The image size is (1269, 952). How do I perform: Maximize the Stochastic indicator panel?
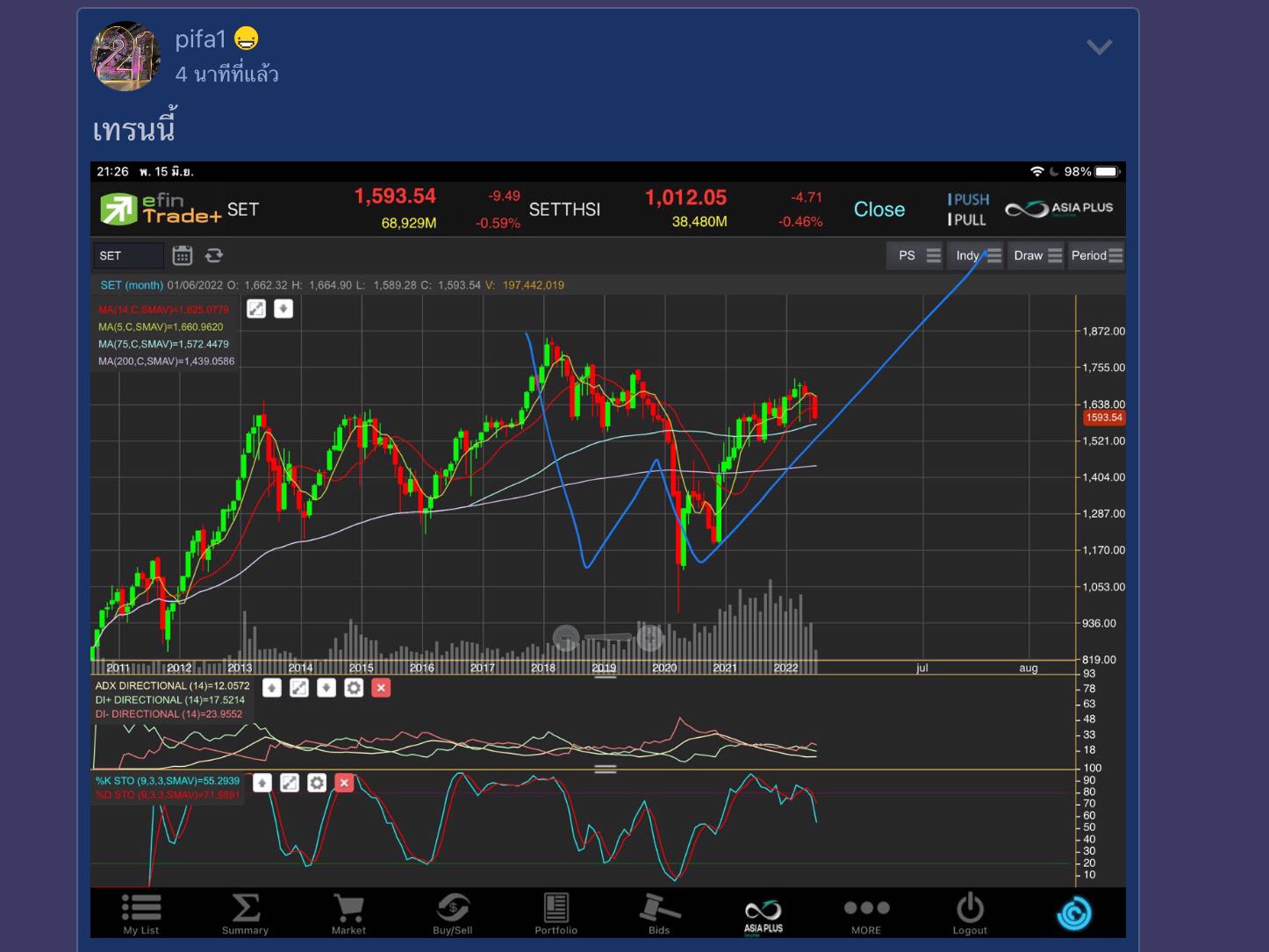point(290,783)
